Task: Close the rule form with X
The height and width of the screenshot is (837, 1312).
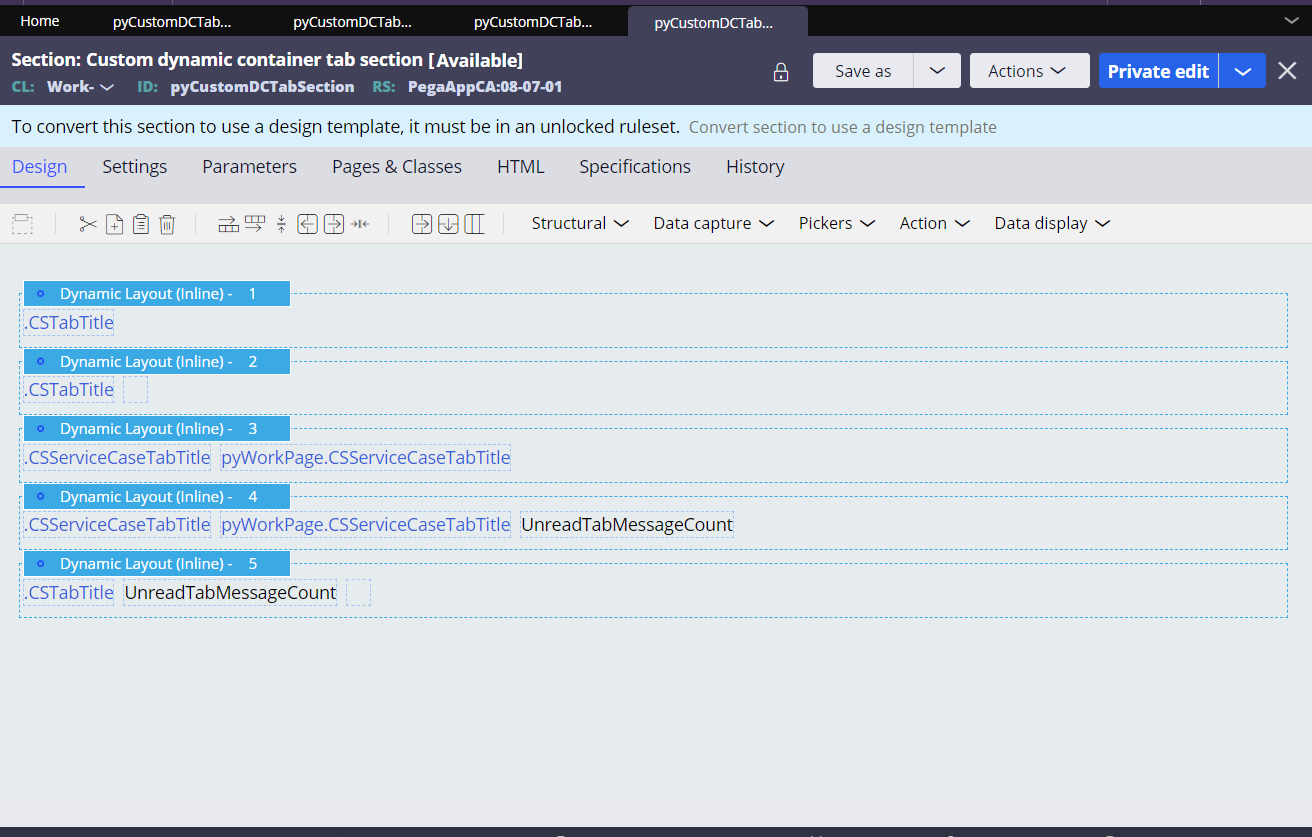Action: pos(1287,71)
